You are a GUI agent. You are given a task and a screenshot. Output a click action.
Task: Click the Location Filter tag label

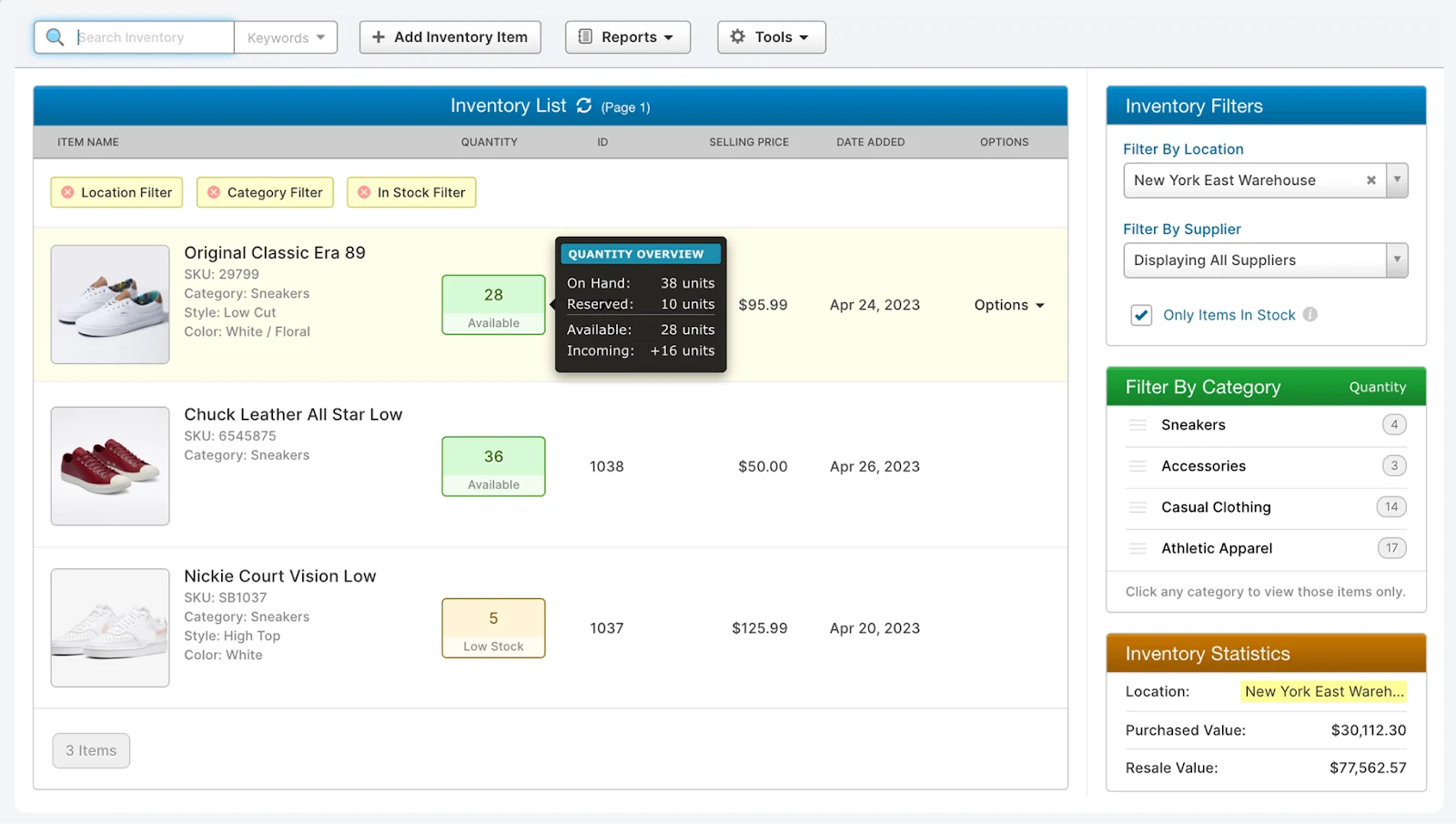click(x=126, y=192)
